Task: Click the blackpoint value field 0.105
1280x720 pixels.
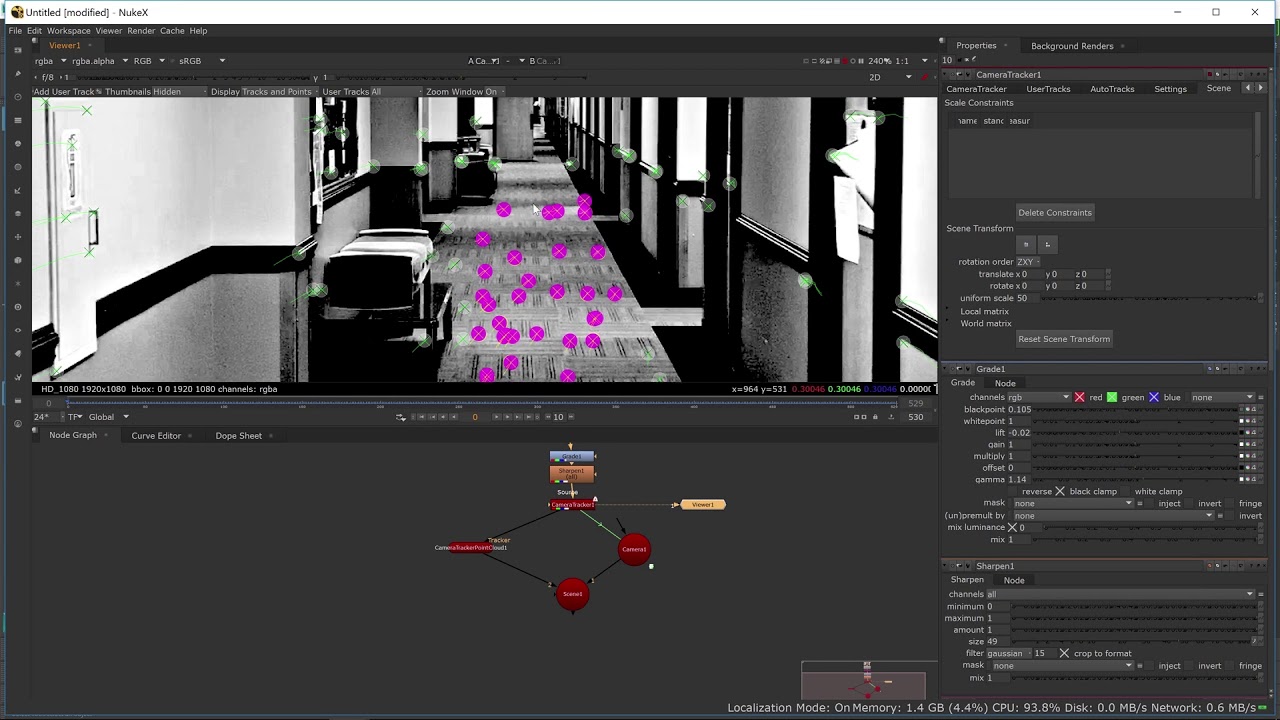Action: tap(1019, 409)
